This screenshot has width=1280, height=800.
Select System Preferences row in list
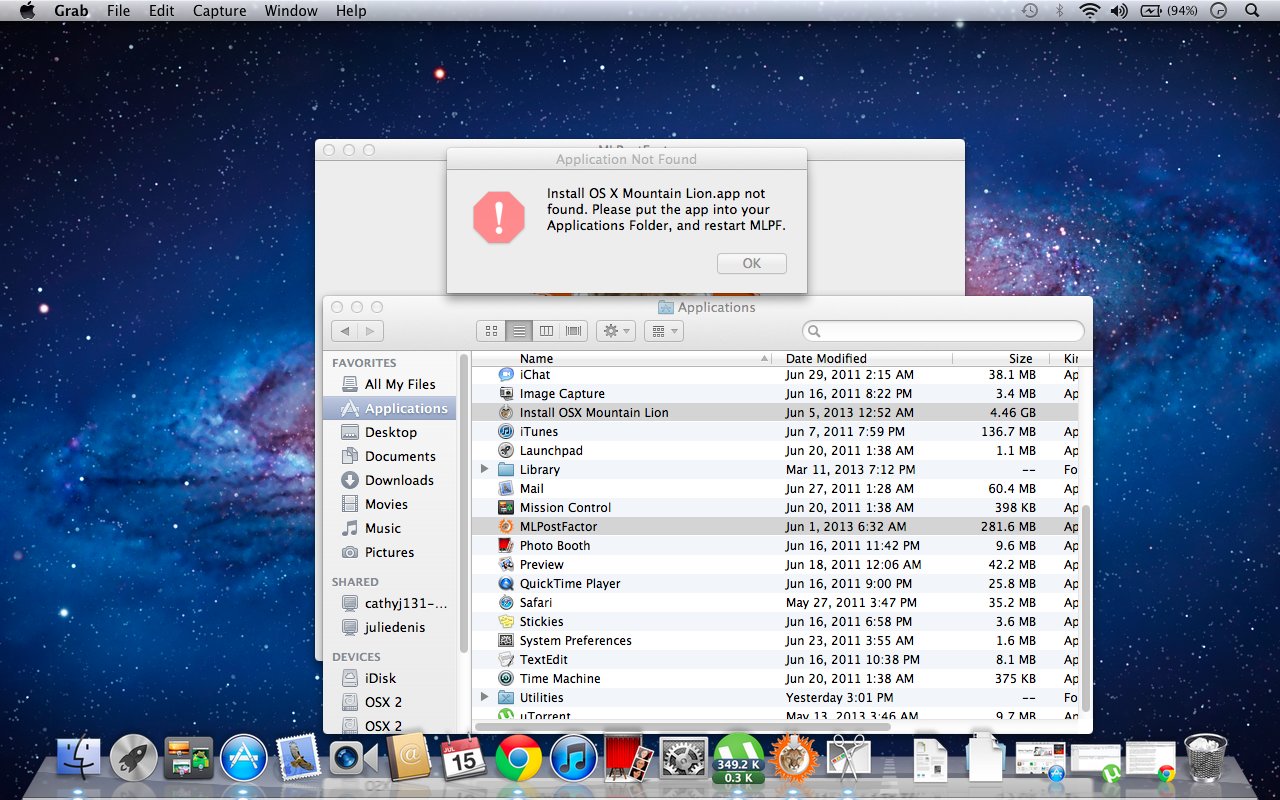click(x=775, y=640)
